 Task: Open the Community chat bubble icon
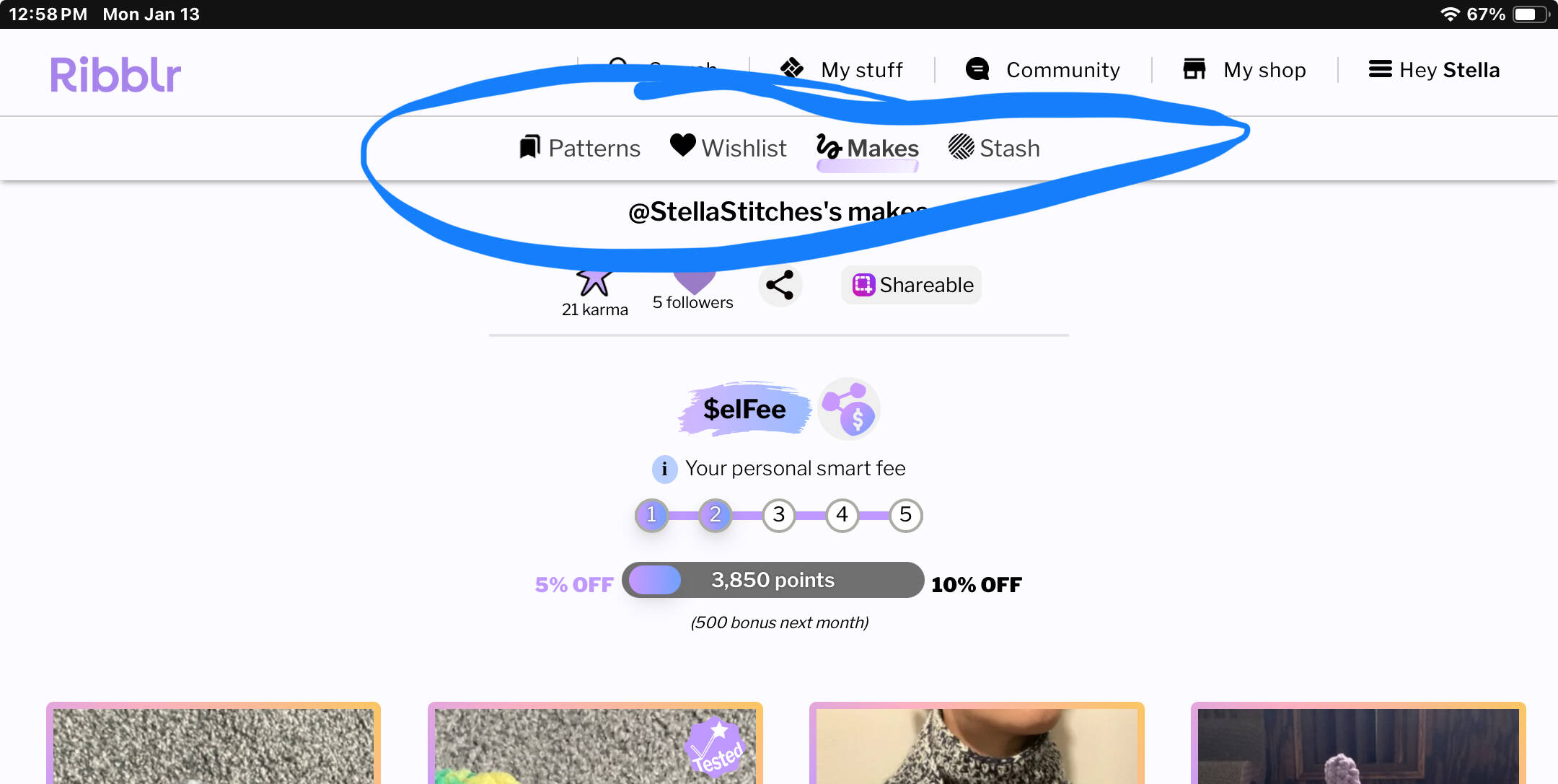tap(977, 69)
